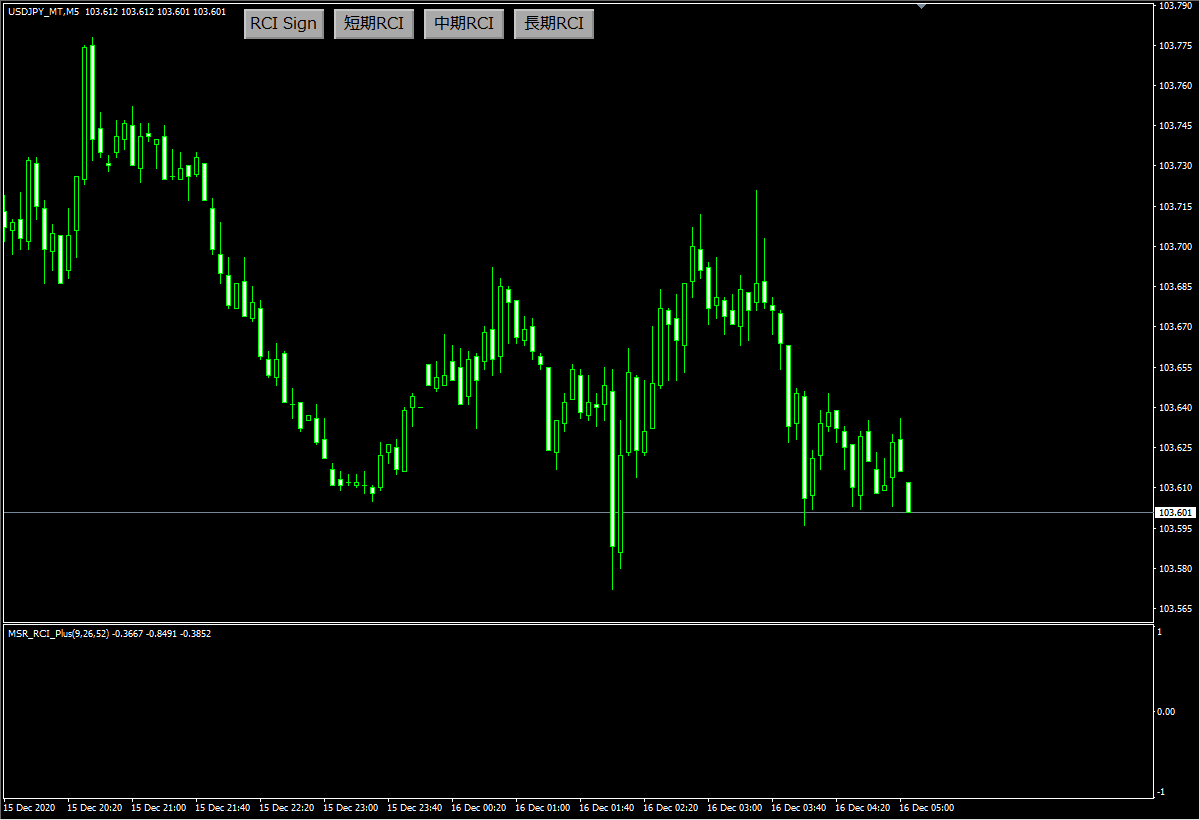
Task: Click the 103.790 label on price scale
Action: (1175, 6)
